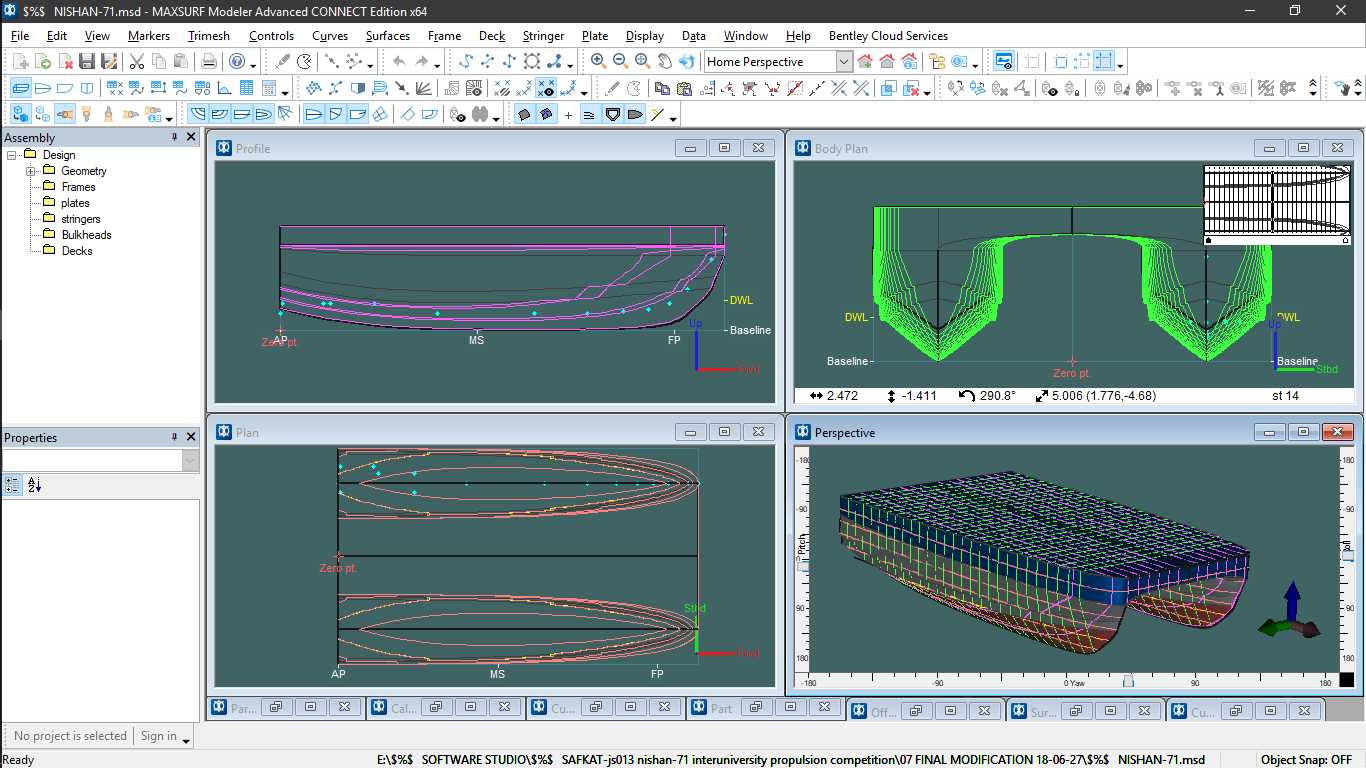Toggle the Assembly panel auto-hide pin
This screenshot has width=1366, height=768.
click(175, 137)
